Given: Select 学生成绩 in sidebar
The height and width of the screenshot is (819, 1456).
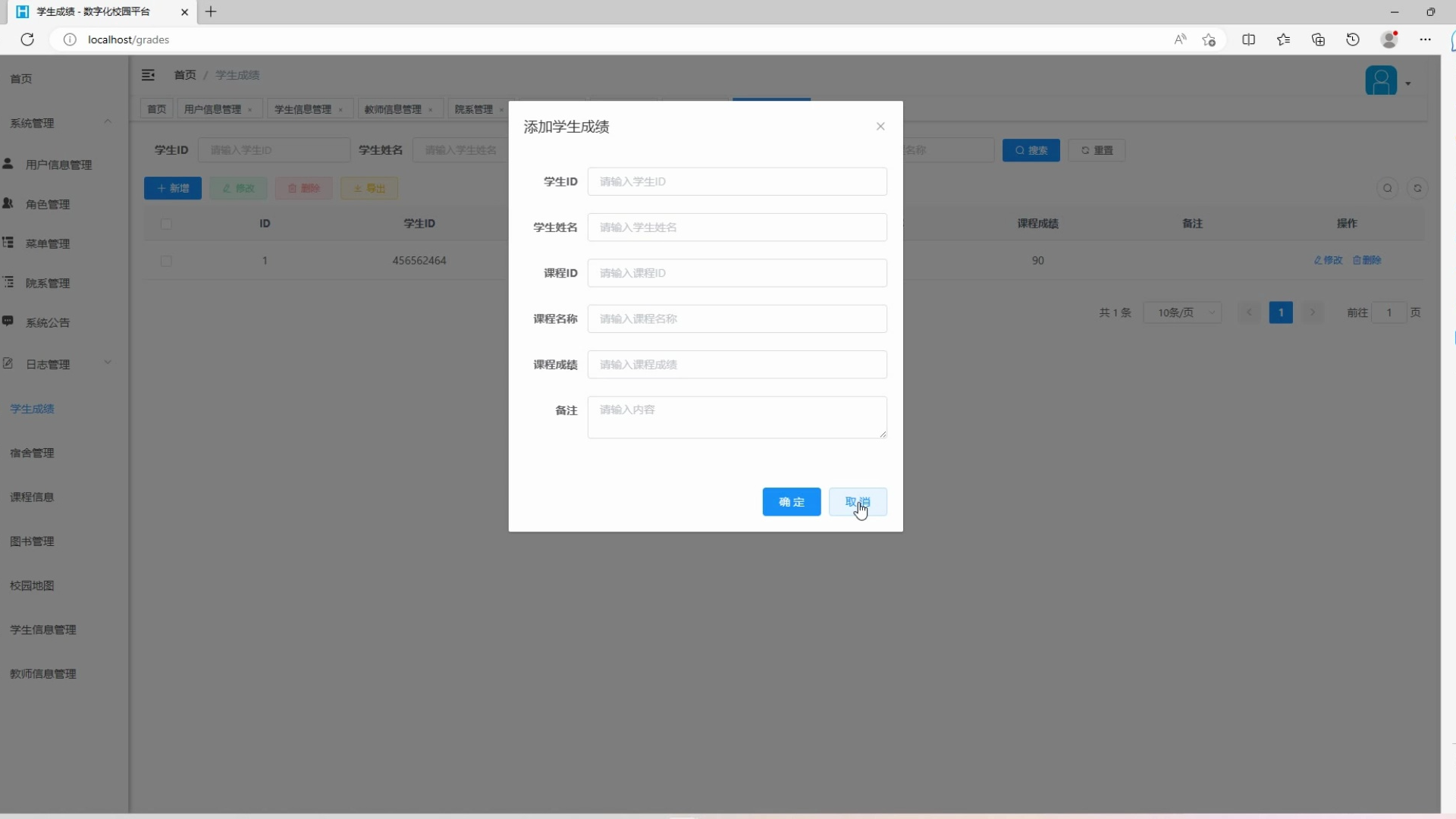Looking at the screenshot, I should coord(32,409).
